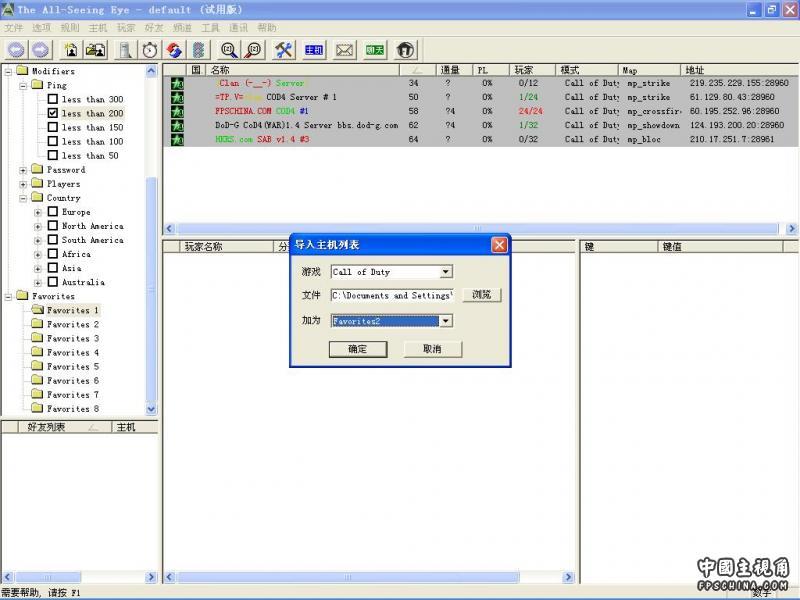The image size is (800, 600).
Task: Click the envelope message toolbar icon
Action: [344, 50]
